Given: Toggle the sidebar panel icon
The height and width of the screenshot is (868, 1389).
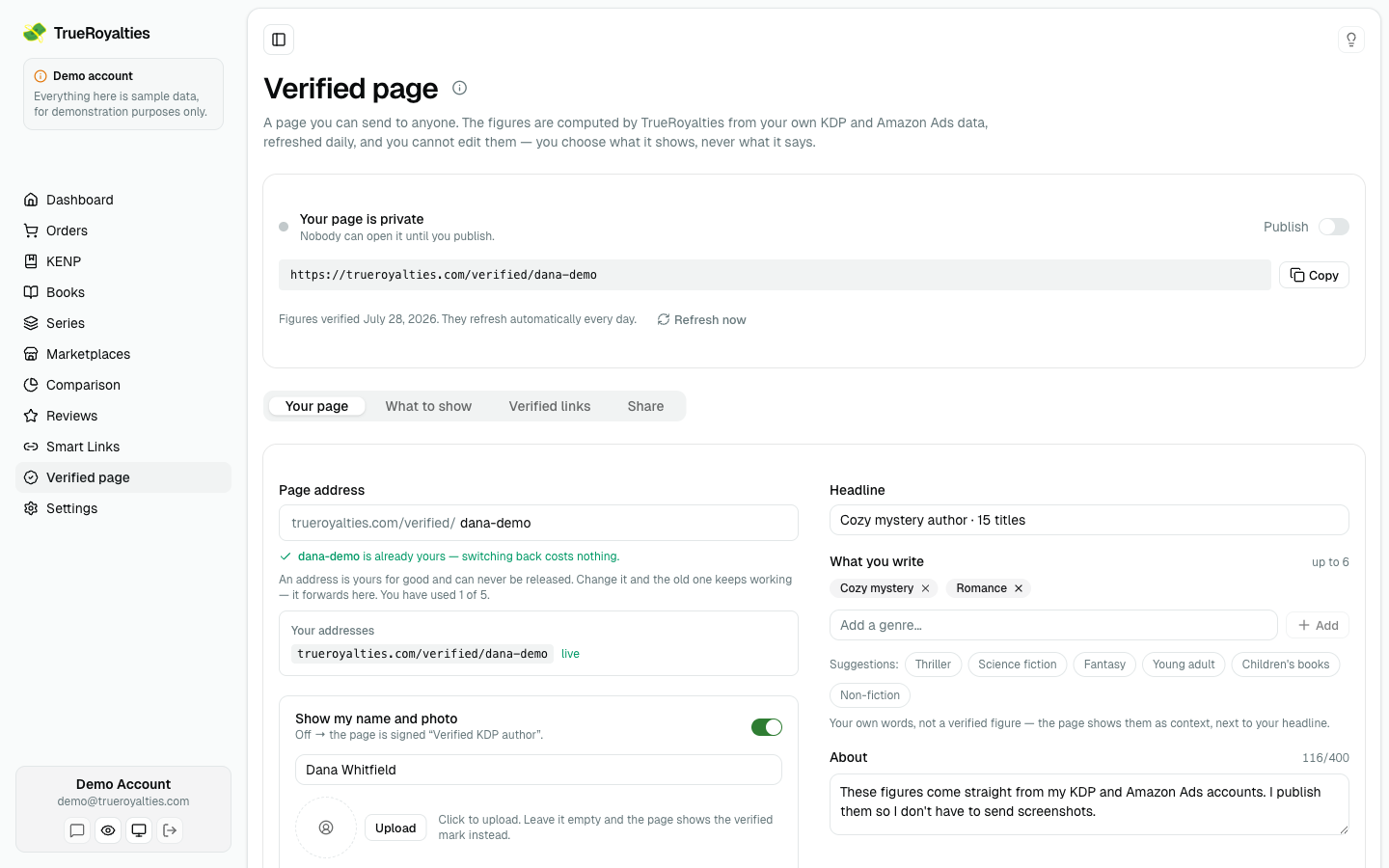Looking at the screenshot, I should point(279,40).
